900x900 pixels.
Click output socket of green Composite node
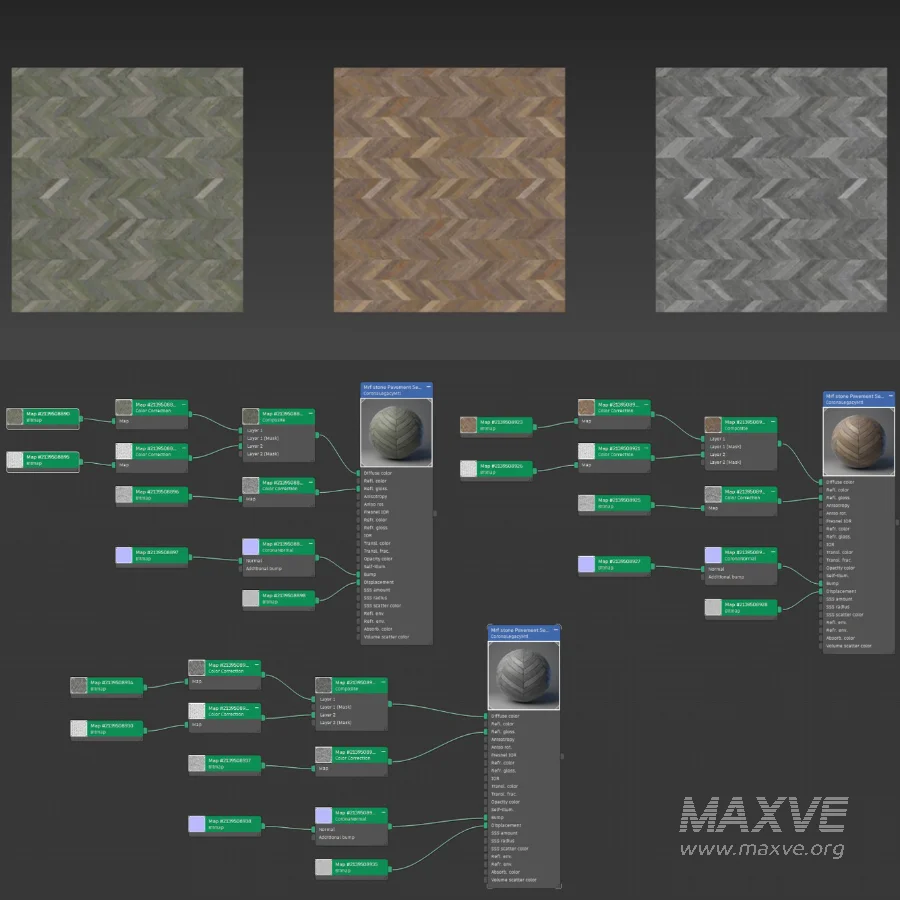(x=316, y=435)
